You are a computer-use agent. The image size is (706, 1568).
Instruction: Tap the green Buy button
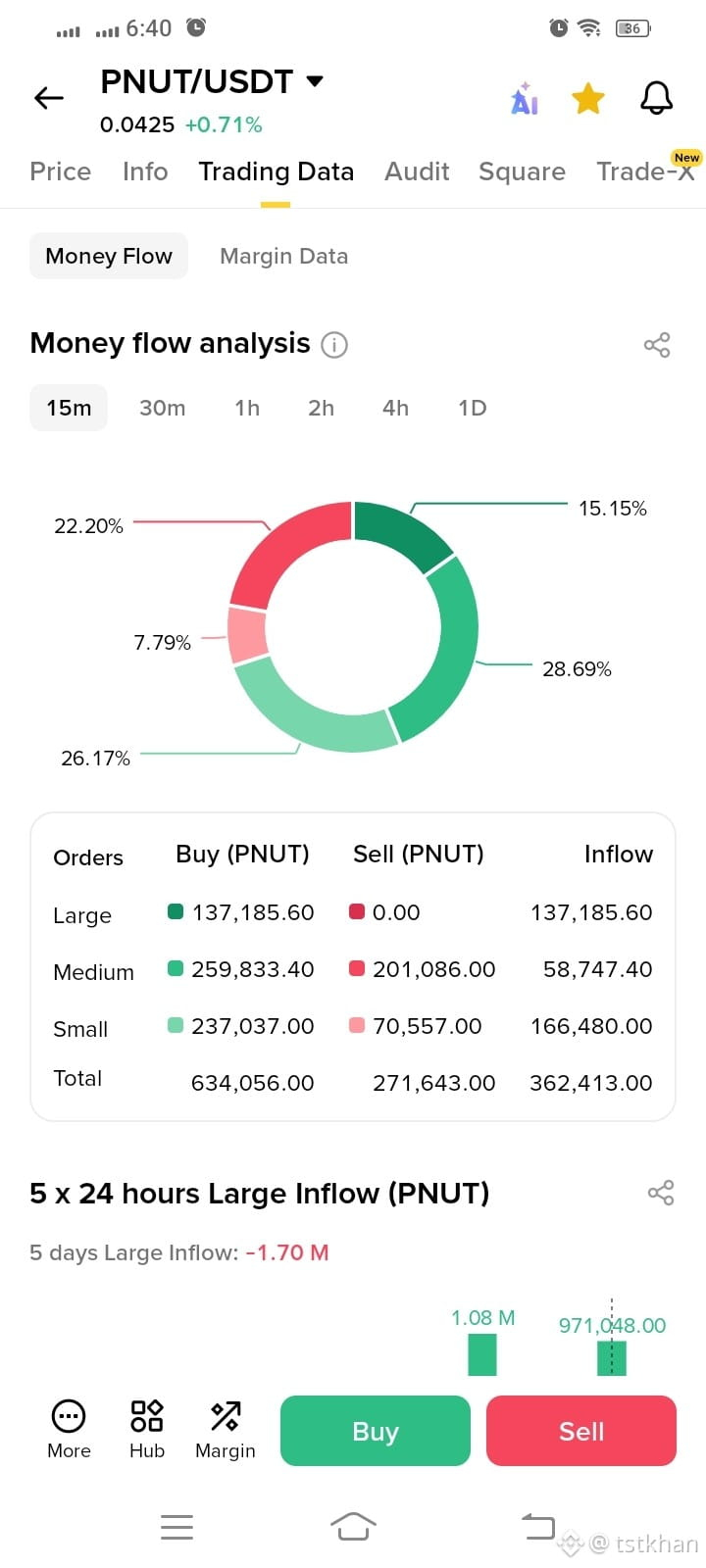[376, 1431]
